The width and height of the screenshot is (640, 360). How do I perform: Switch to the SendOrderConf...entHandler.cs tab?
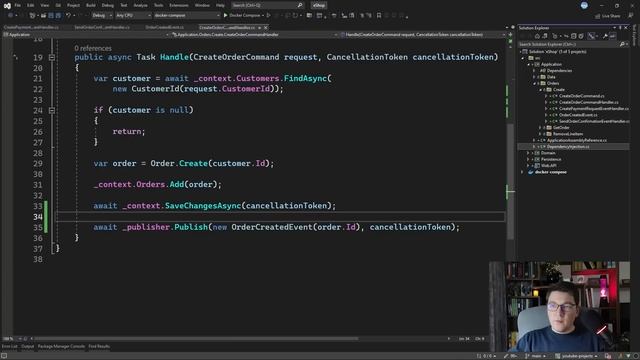(102, 27)
